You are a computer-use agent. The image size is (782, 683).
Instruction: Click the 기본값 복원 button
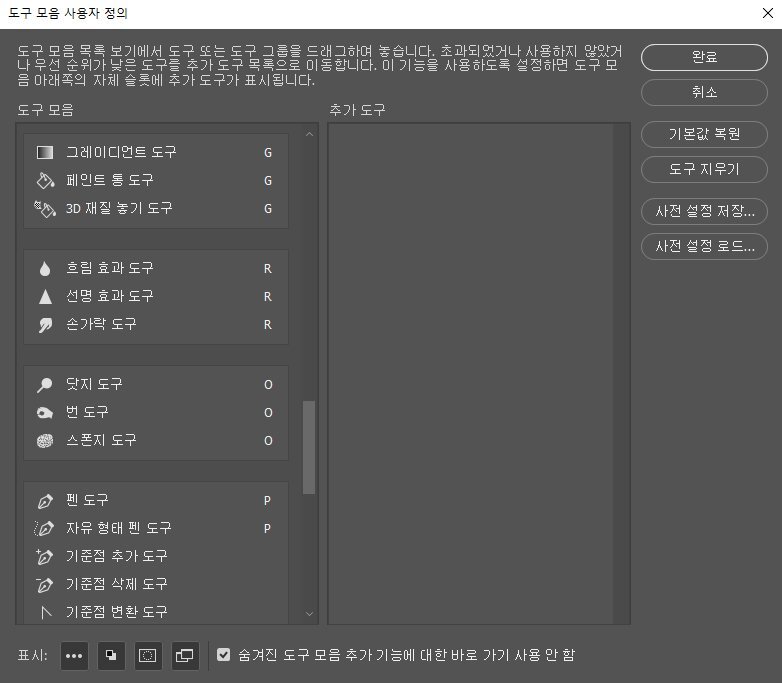704,134
